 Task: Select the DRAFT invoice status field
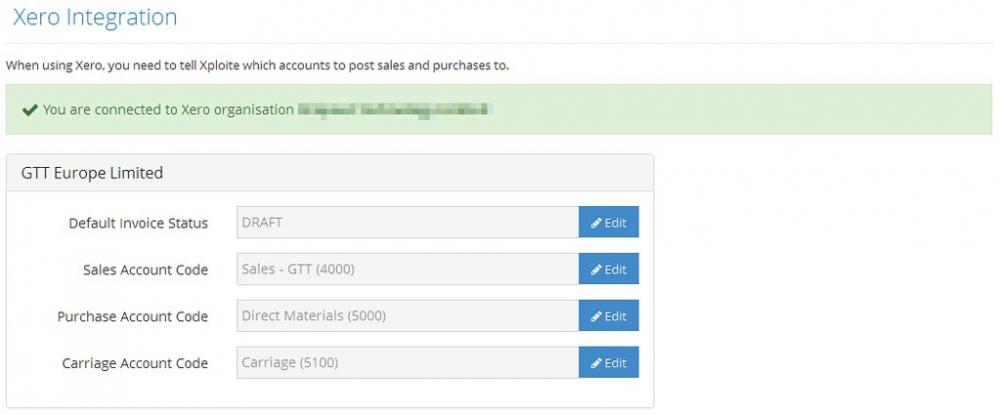(407, 223)
